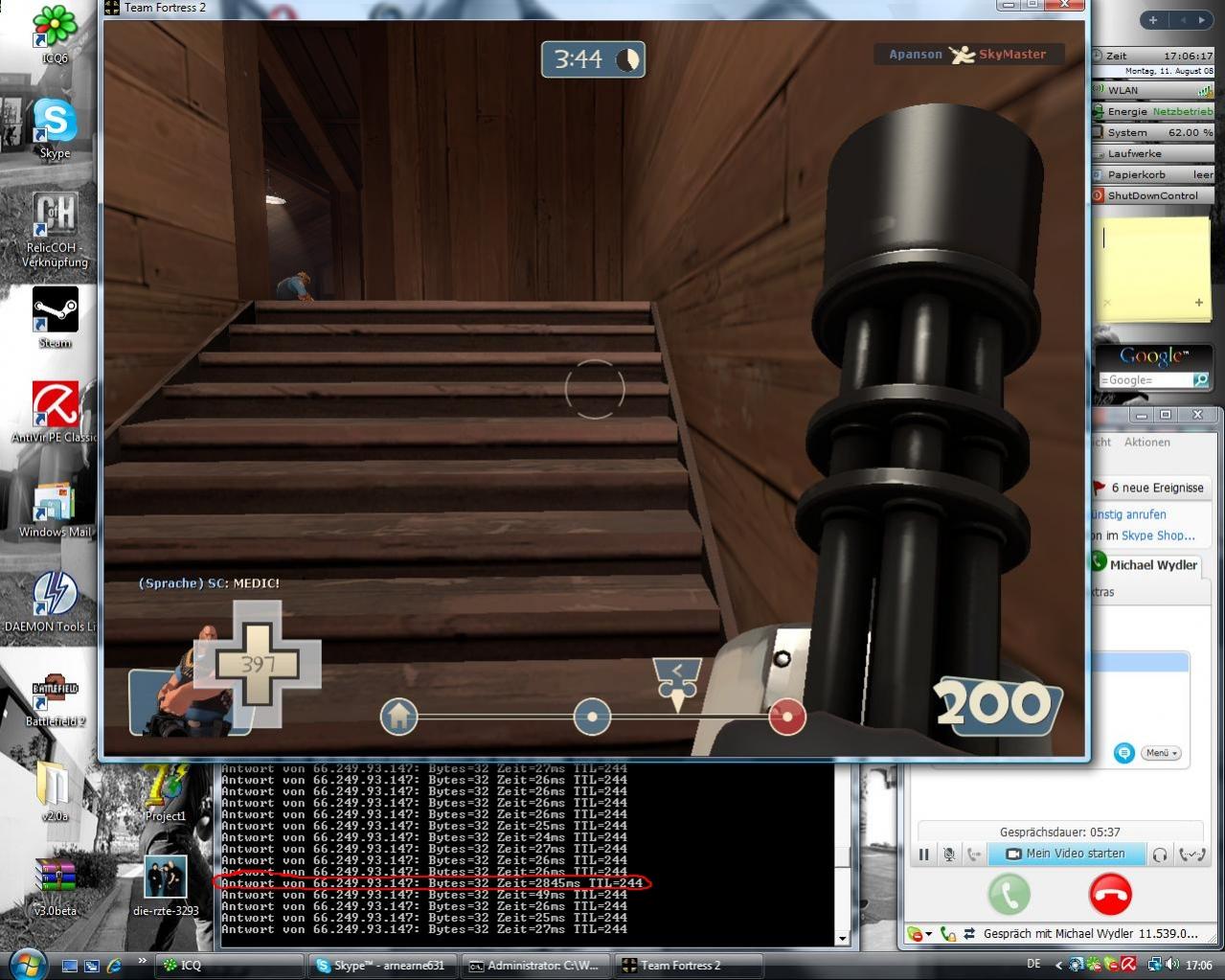Show hidden tray icons with the arrow

(1058, 966)
